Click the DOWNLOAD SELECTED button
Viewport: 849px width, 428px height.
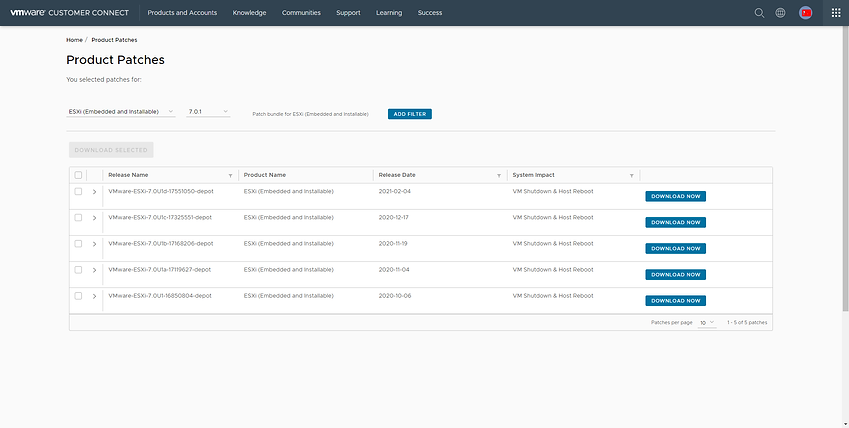point(111,150)
